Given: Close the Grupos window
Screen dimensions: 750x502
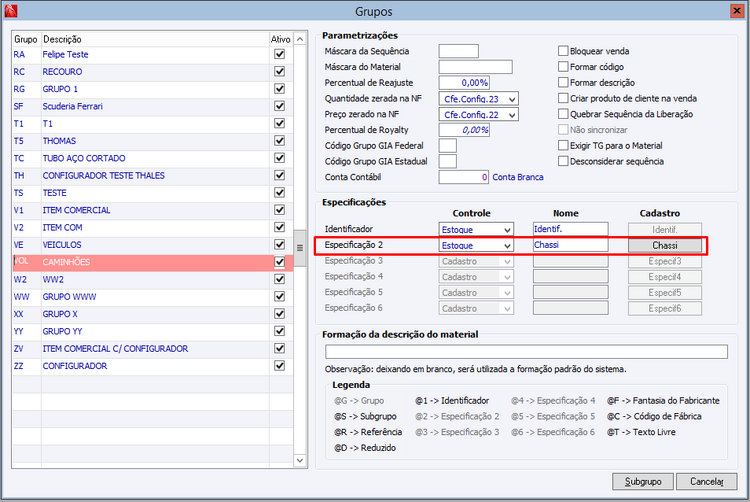Looking at the screenshot, I should pos(737,11).
